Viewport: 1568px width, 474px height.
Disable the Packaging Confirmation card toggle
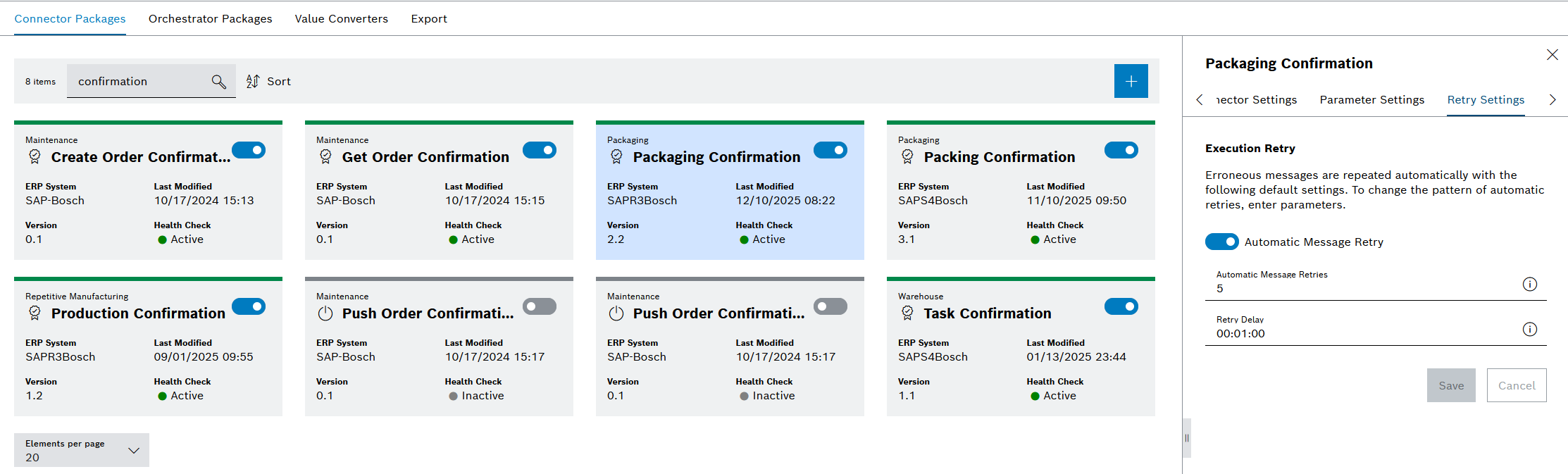[x=830, y=150]
